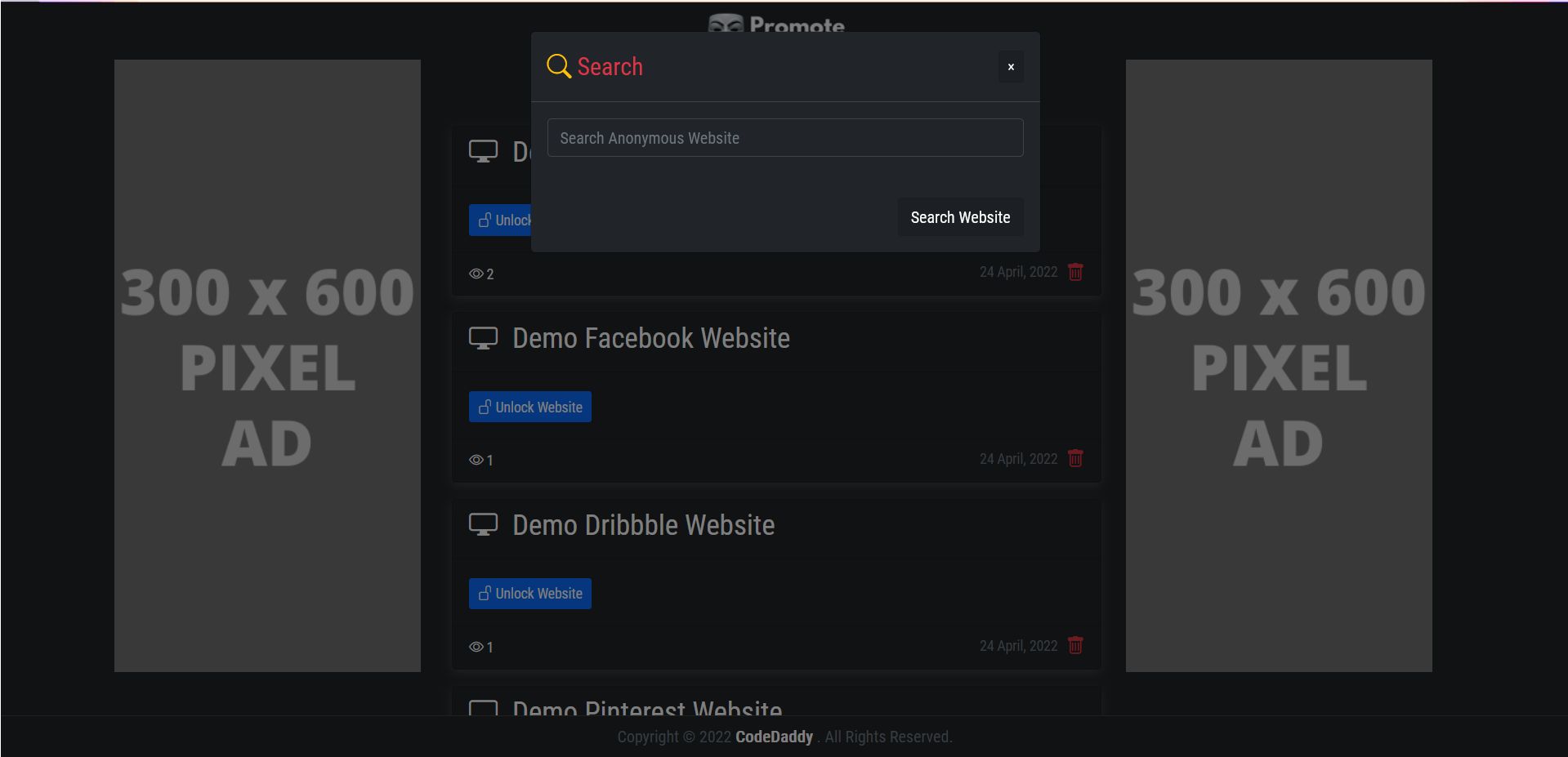Screen dimensions: 1568x757
Task: Click the eye icon on the first card showing 2 views
Action: tap(476, 274)
